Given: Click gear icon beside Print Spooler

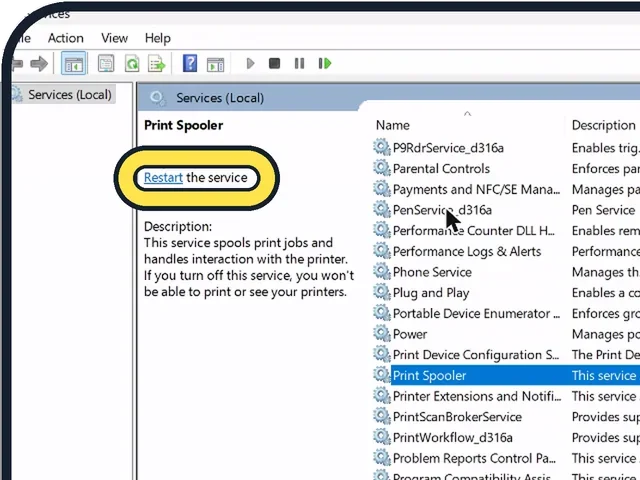Looking at the screenshot, I should pos(382,375).
